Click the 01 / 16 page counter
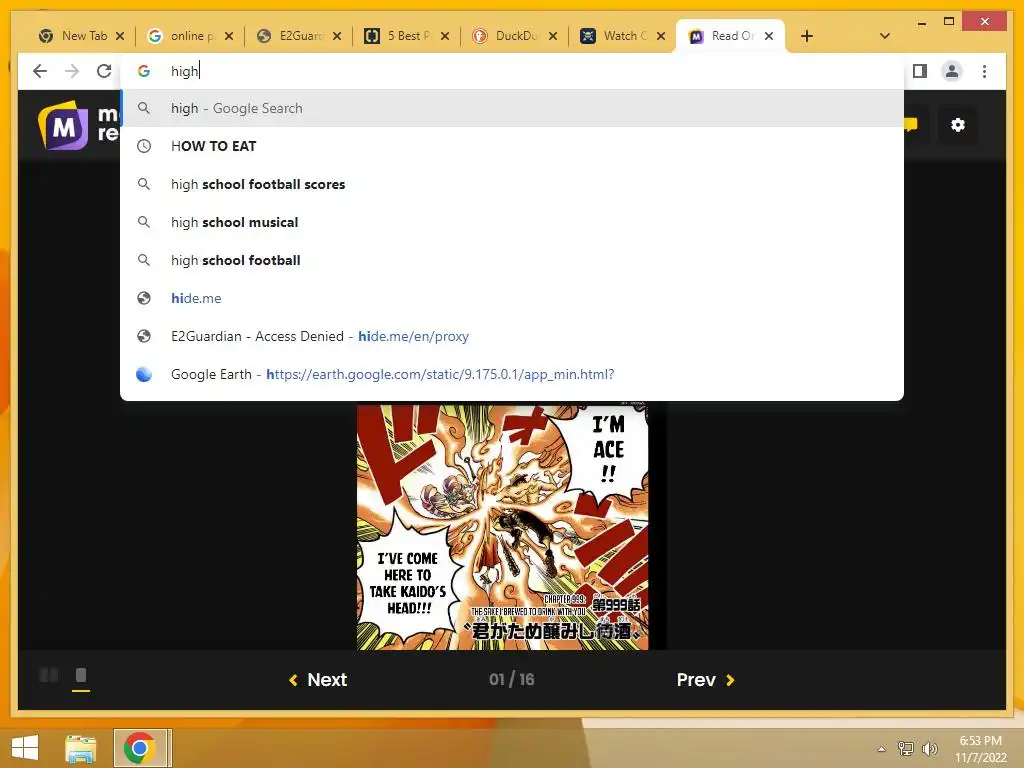The width and height of the screenshot is (1024, 768). point(511,680)
